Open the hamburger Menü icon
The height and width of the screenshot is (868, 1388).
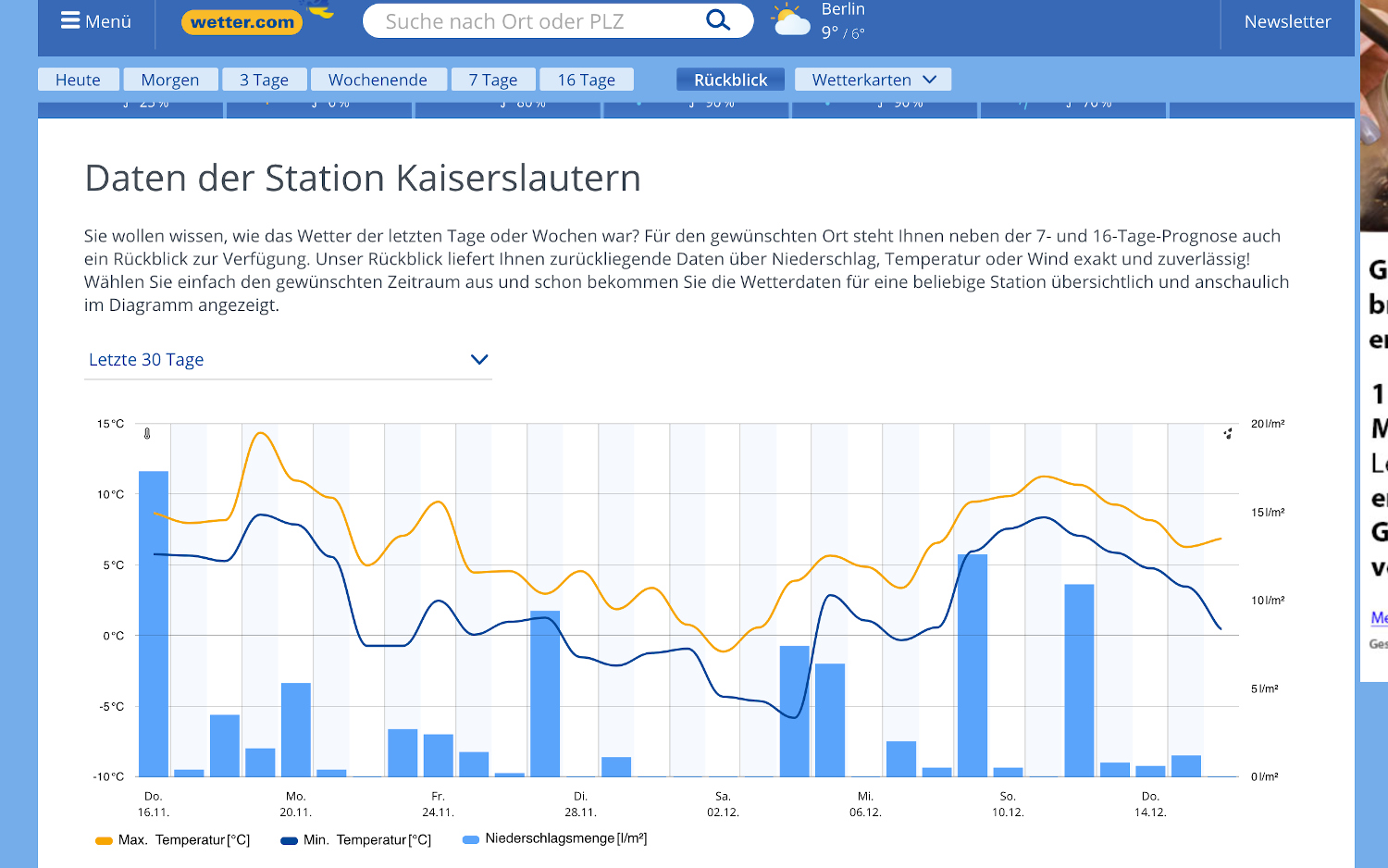(70, 20)
